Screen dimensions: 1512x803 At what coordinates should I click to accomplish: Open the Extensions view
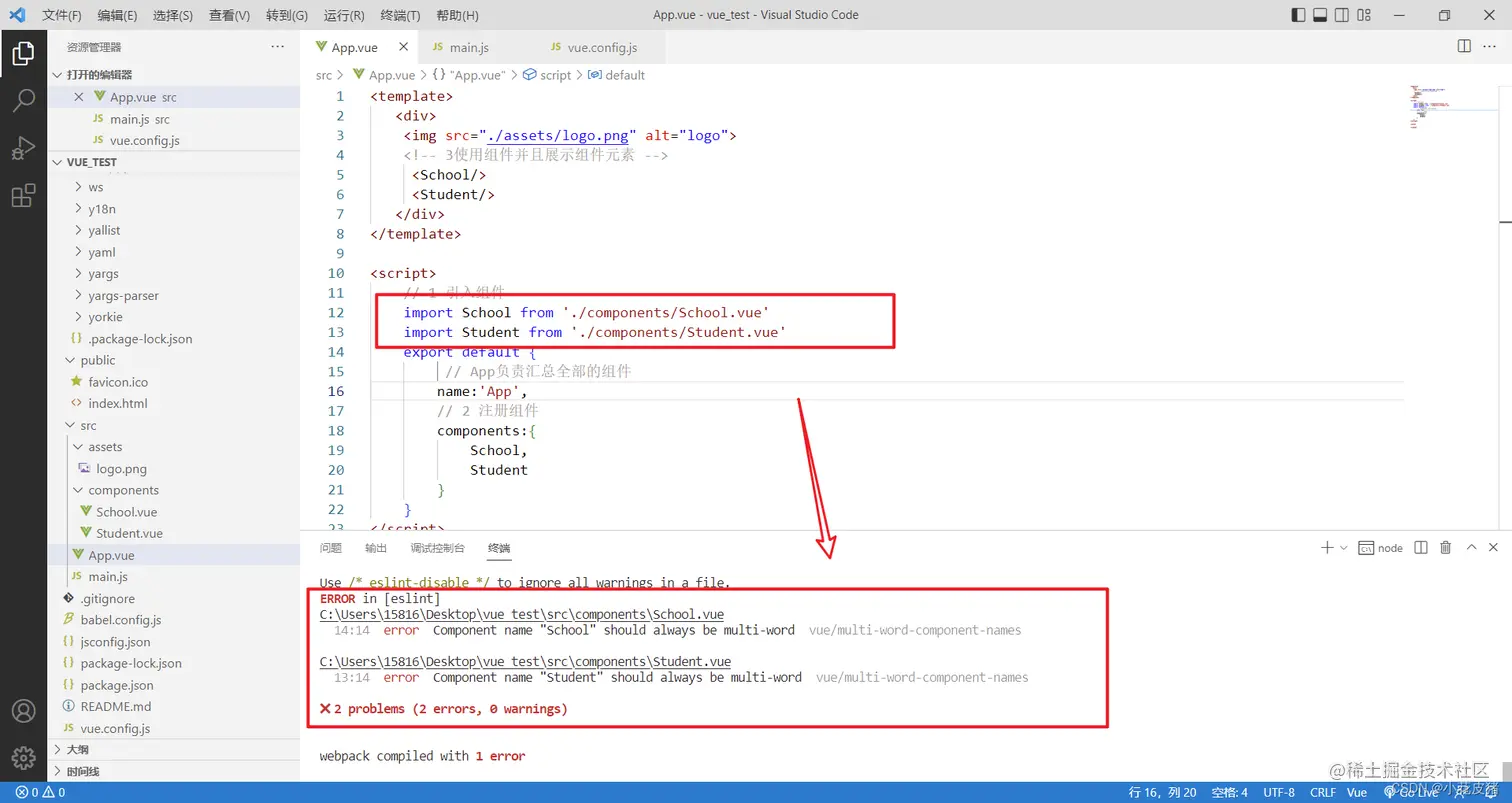23,196
